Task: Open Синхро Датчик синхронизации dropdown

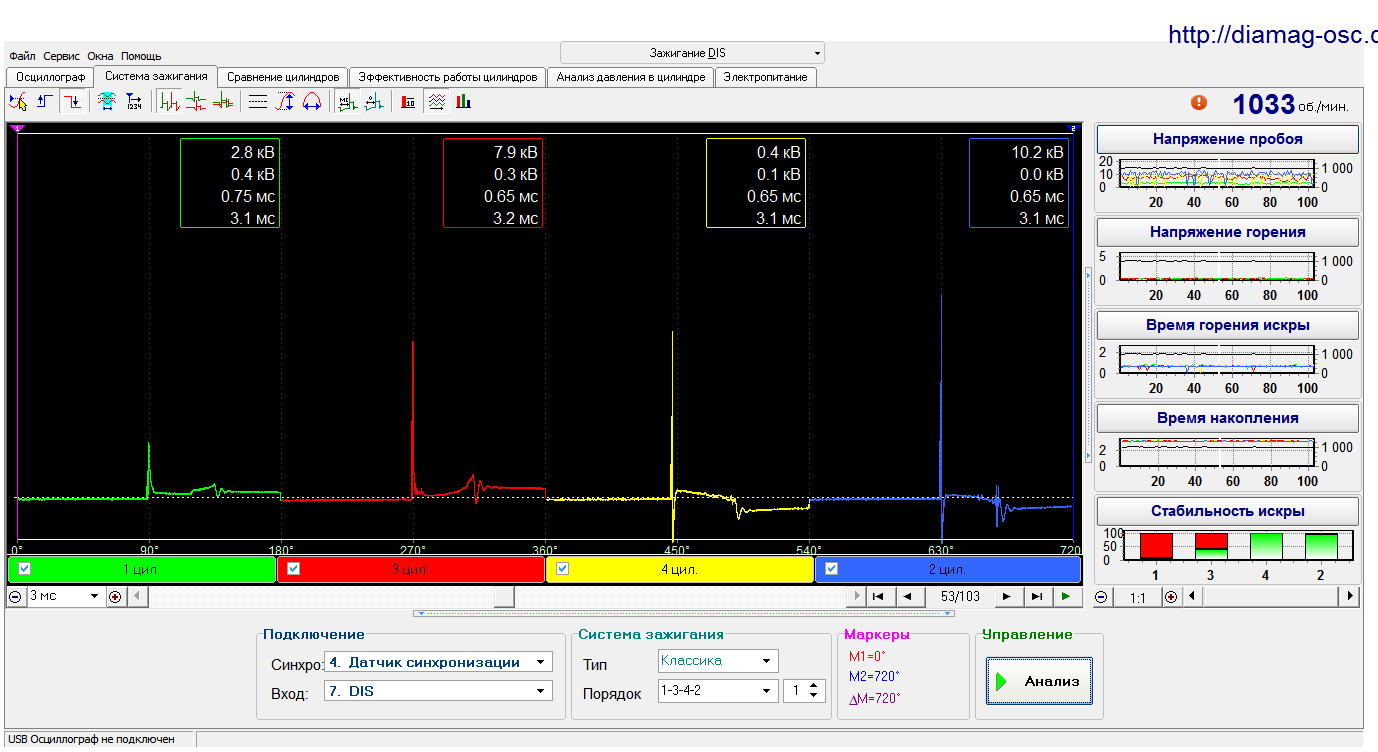Action: coord(438,662)
